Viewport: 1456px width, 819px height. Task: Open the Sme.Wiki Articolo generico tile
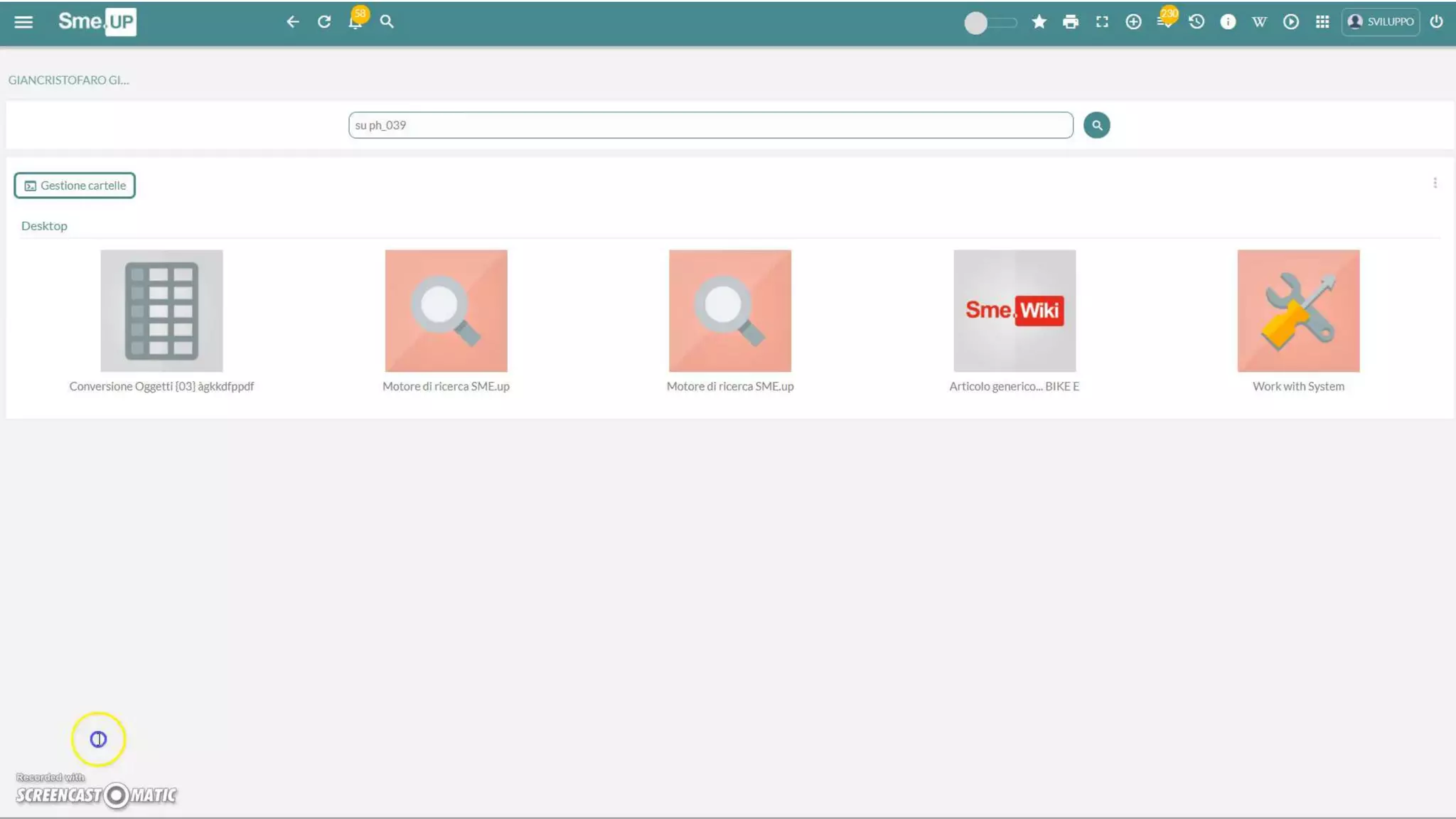1014,311
